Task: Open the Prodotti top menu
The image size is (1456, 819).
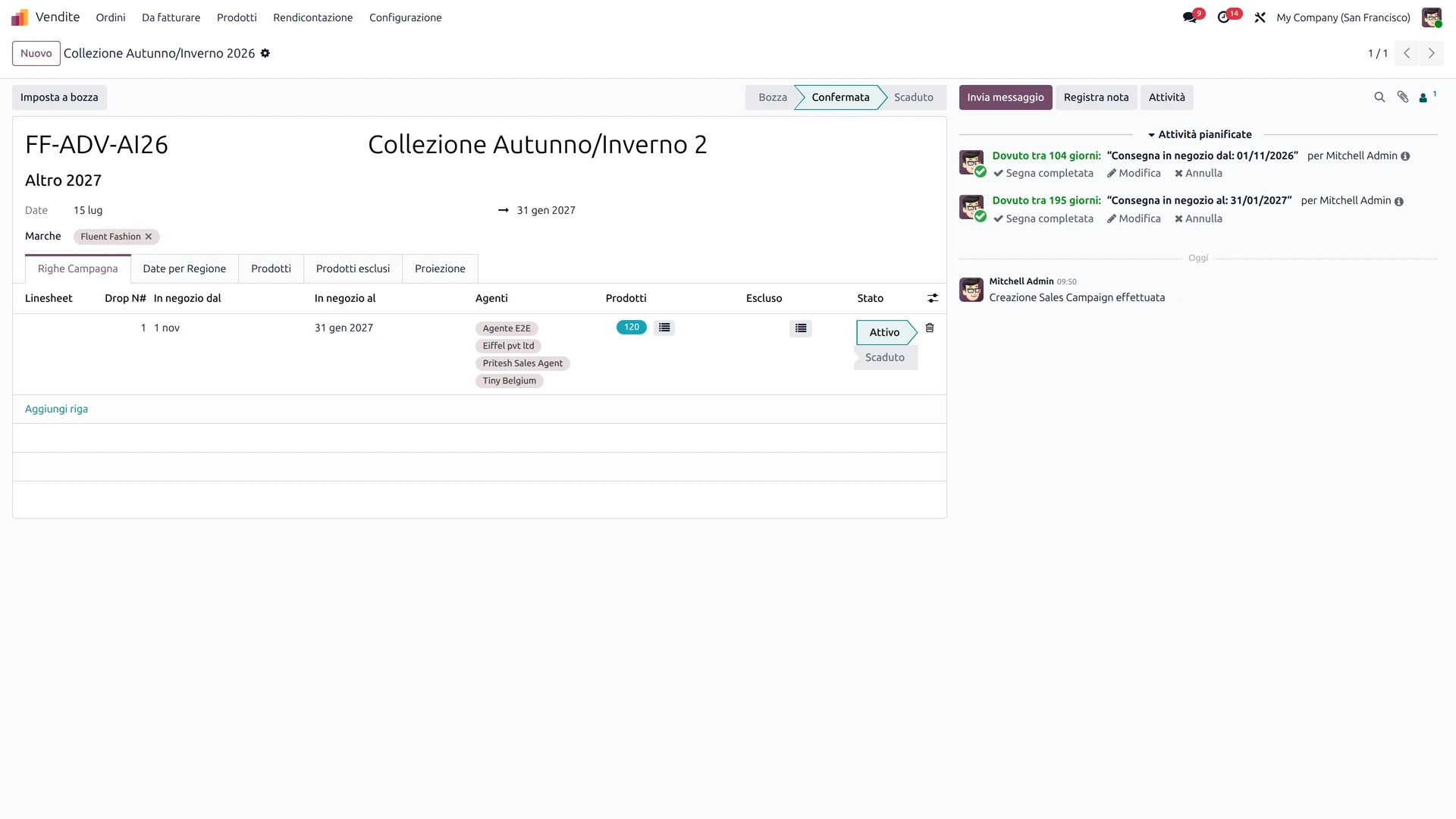Action: click(x=237, y=17)
